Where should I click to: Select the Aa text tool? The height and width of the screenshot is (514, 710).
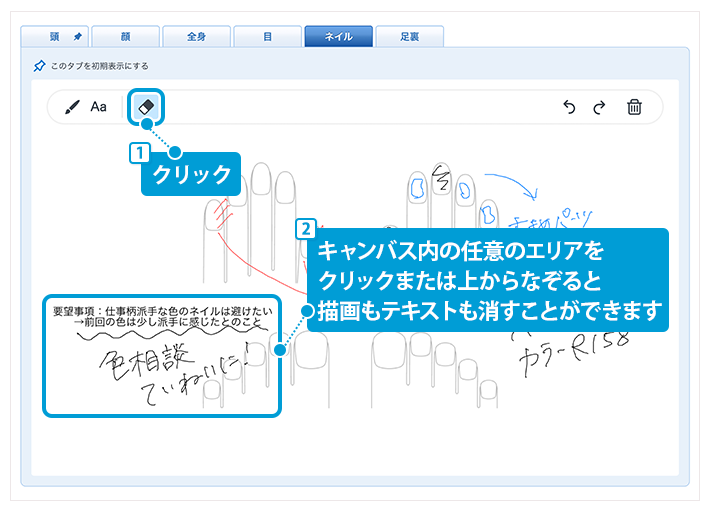click(x=99, y=107)
